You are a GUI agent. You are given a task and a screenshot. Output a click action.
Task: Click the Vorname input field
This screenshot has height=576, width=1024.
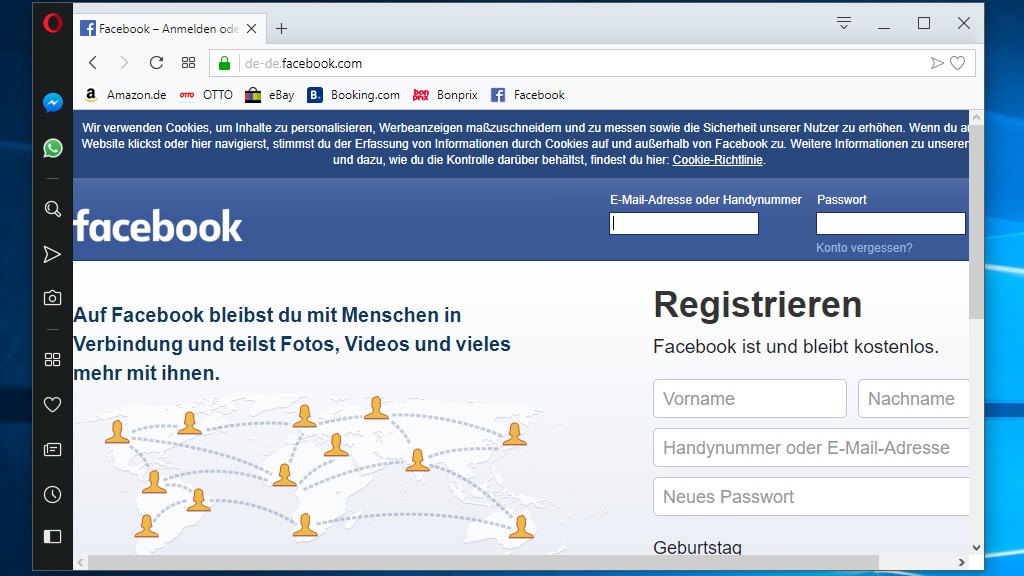pyautogui.click(x=749, y=398)
